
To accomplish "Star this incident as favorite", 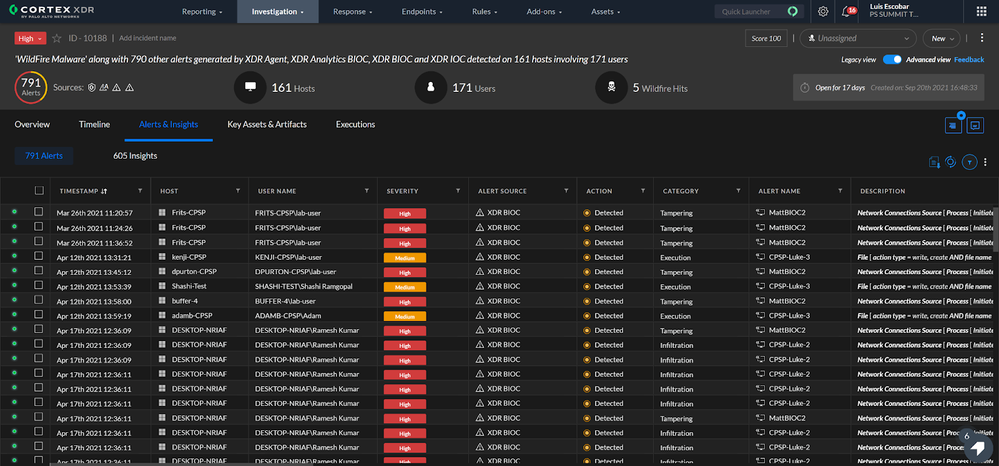I will click(x=58, y=37).
